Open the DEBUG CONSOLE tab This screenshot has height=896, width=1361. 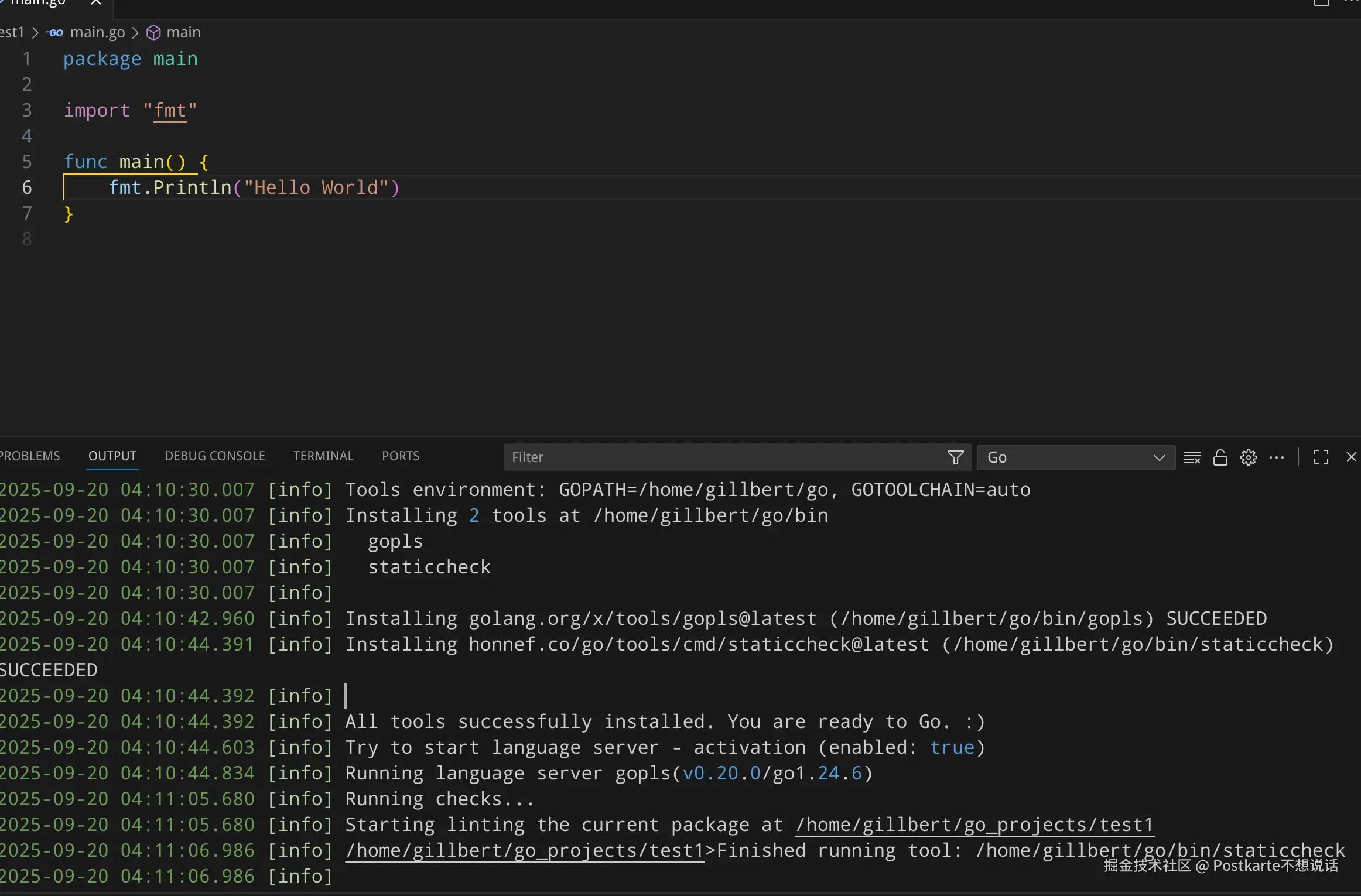[x=215, y=456]
